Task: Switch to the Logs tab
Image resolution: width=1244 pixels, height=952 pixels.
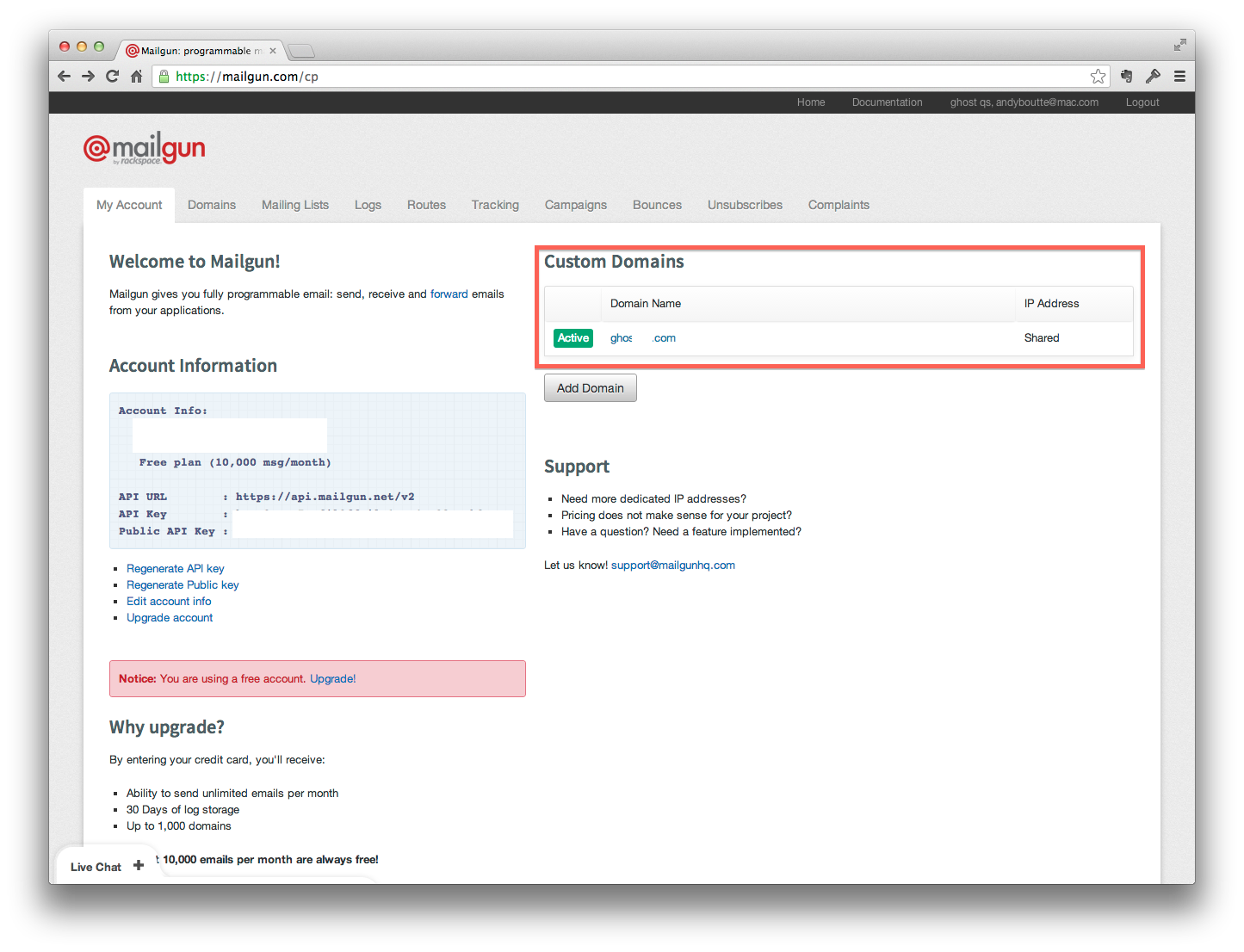Action: (368, 205)
